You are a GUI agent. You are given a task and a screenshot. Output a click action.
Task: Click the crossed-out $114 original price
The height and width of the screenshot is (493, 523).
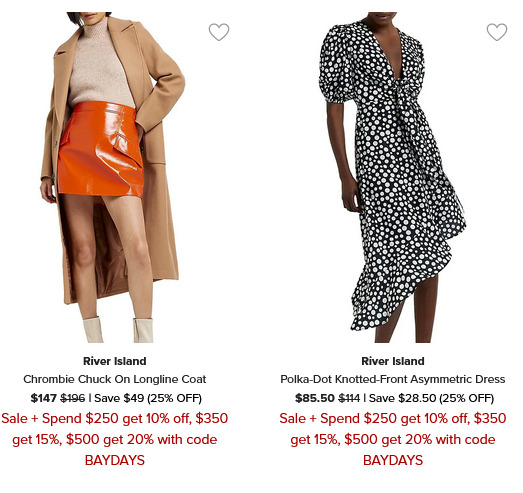[x=349, y=398]
